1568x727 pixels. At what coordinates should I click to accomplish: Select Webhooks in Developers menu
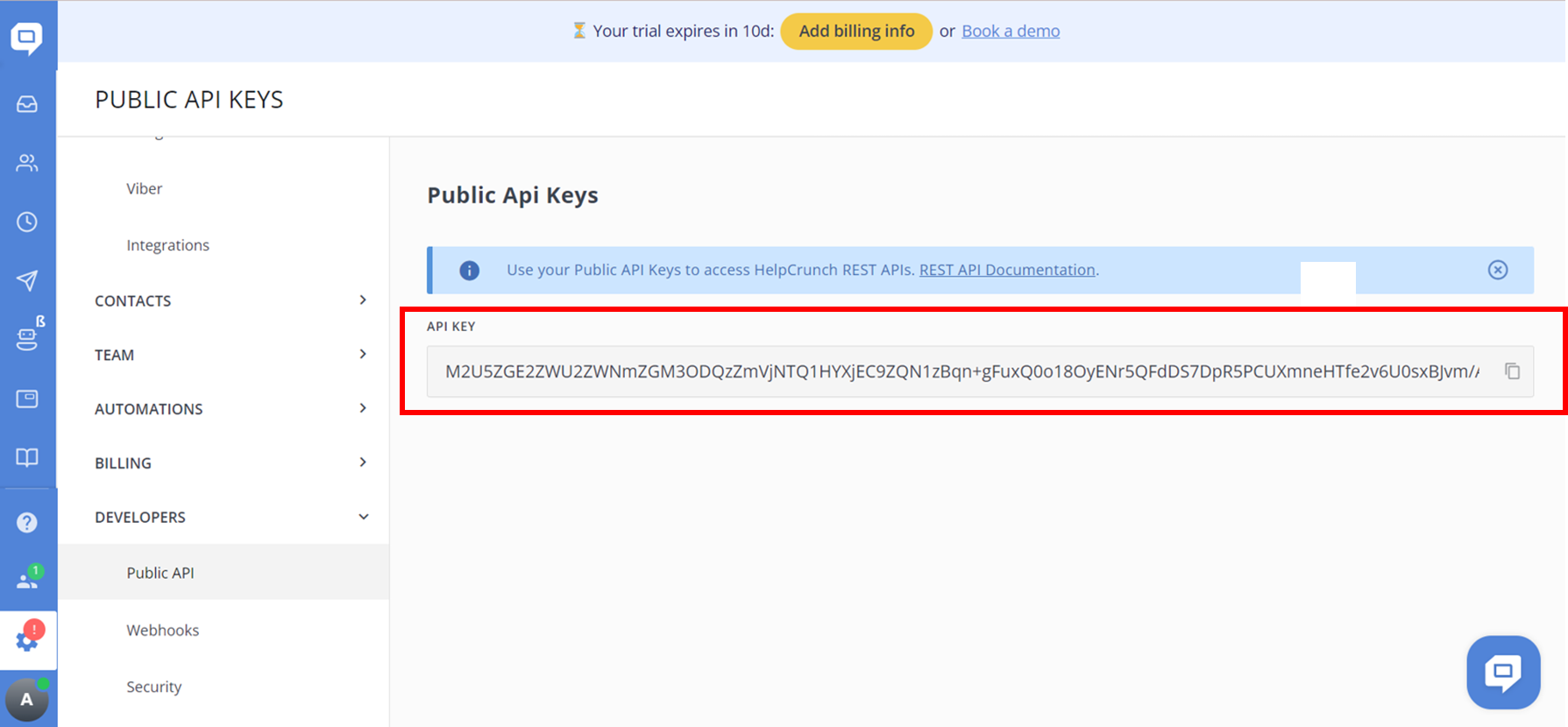163,630
